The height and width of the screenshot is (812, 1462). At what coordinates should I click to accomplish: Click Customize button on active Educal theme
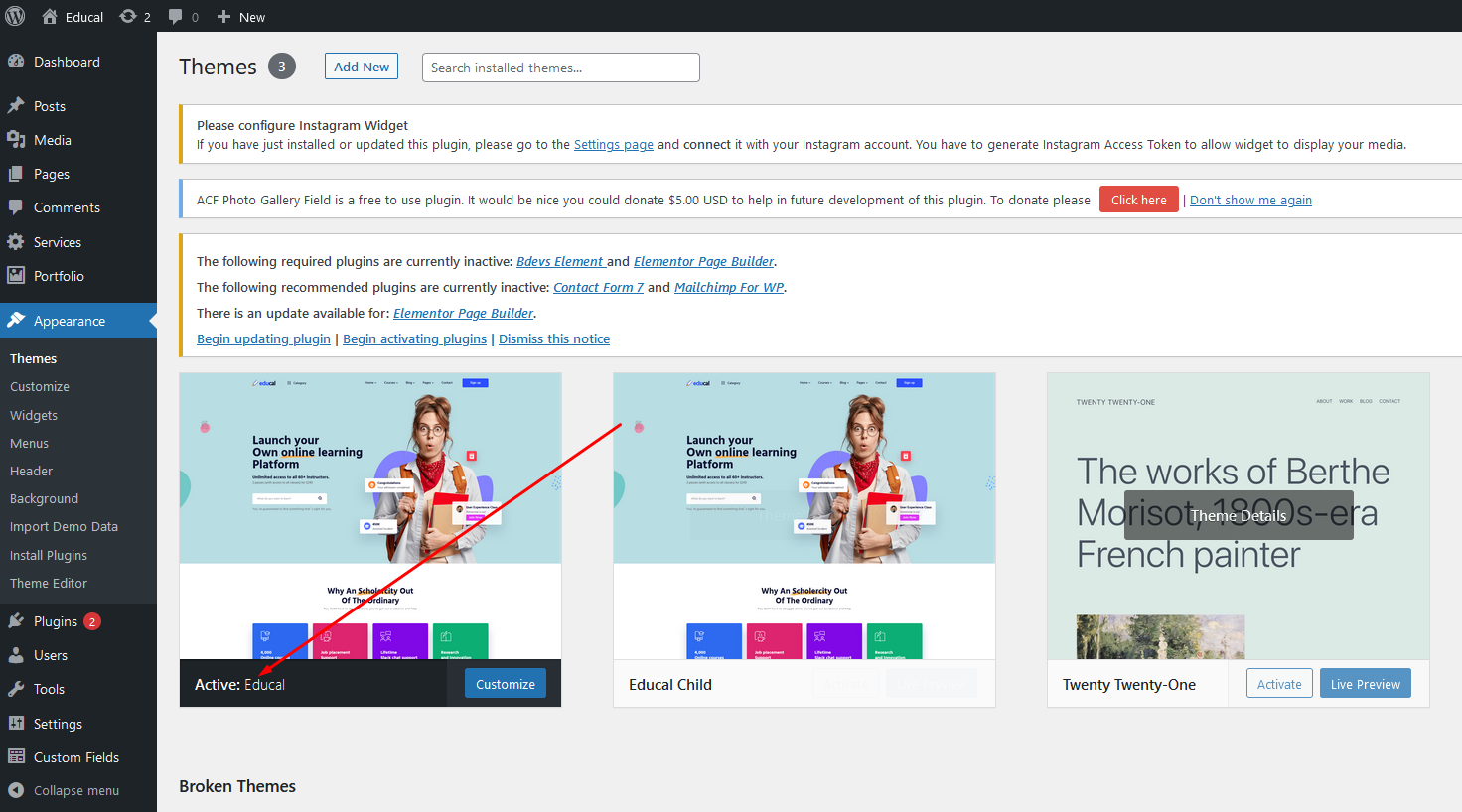(506, 683)
